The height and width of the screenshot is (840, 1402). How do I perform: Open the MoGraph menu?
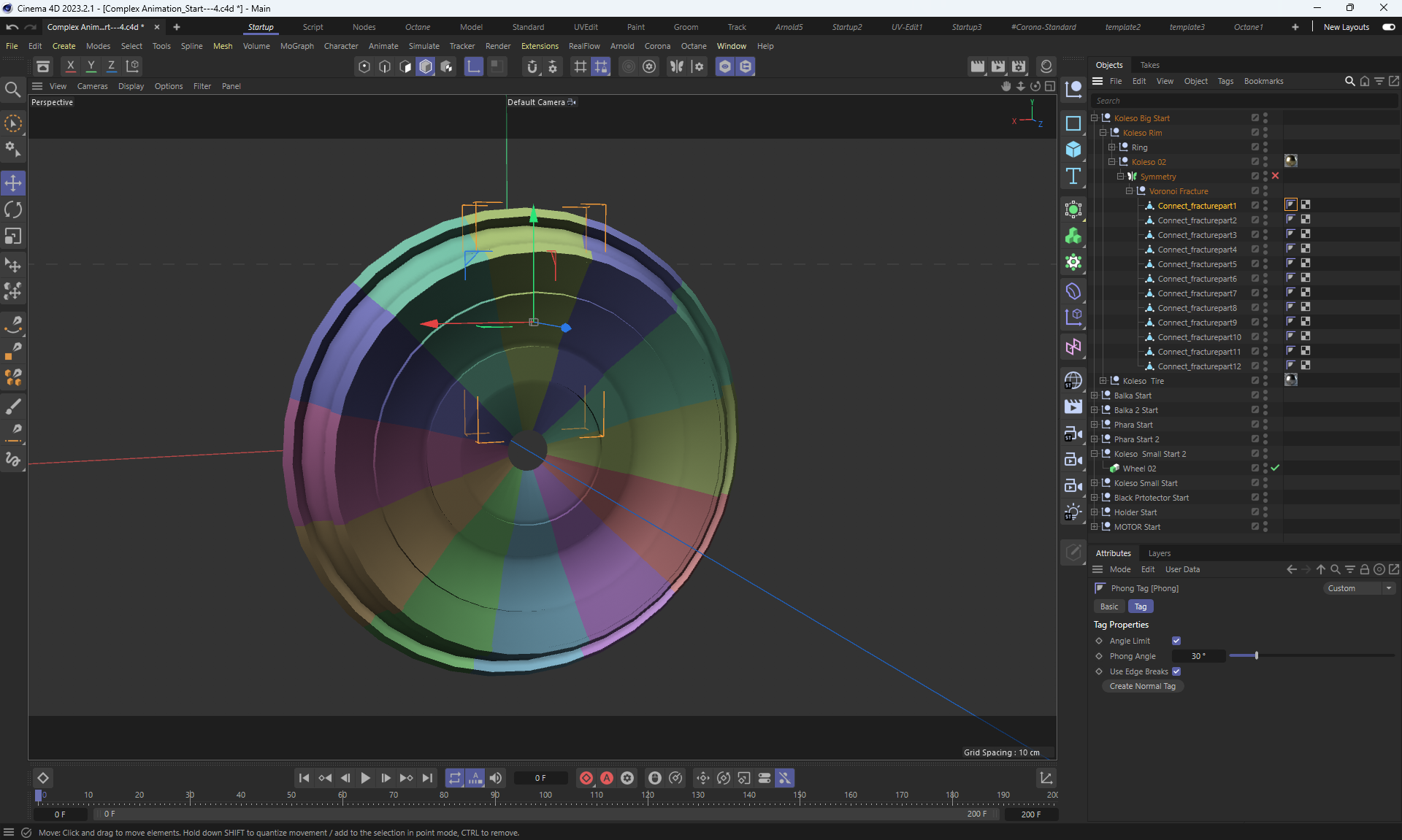tap(296, 46)
